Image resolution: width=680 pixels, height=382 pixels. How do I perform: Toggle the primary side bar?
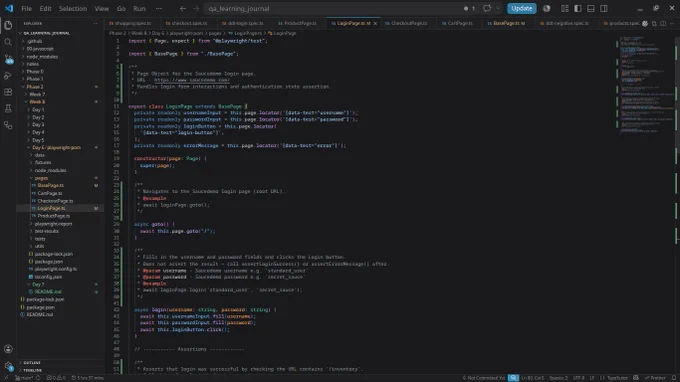pyautogui.click(x=578, y=8)
